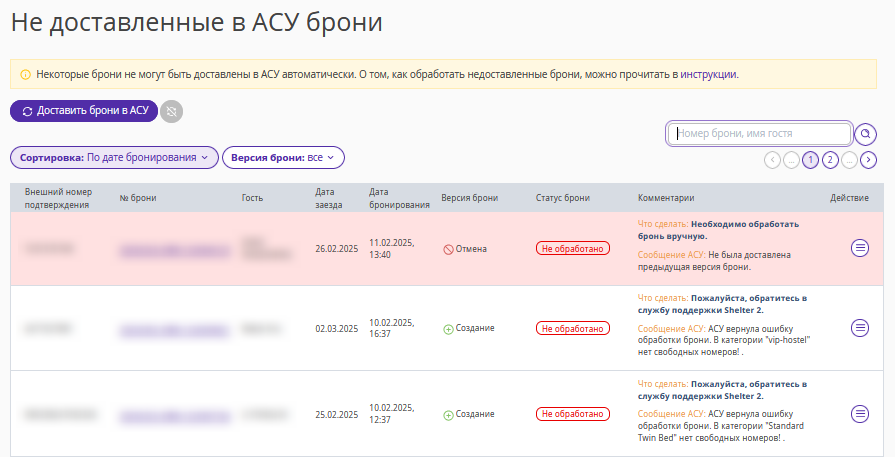Go to next page arrow

click(x=868, y=160)
